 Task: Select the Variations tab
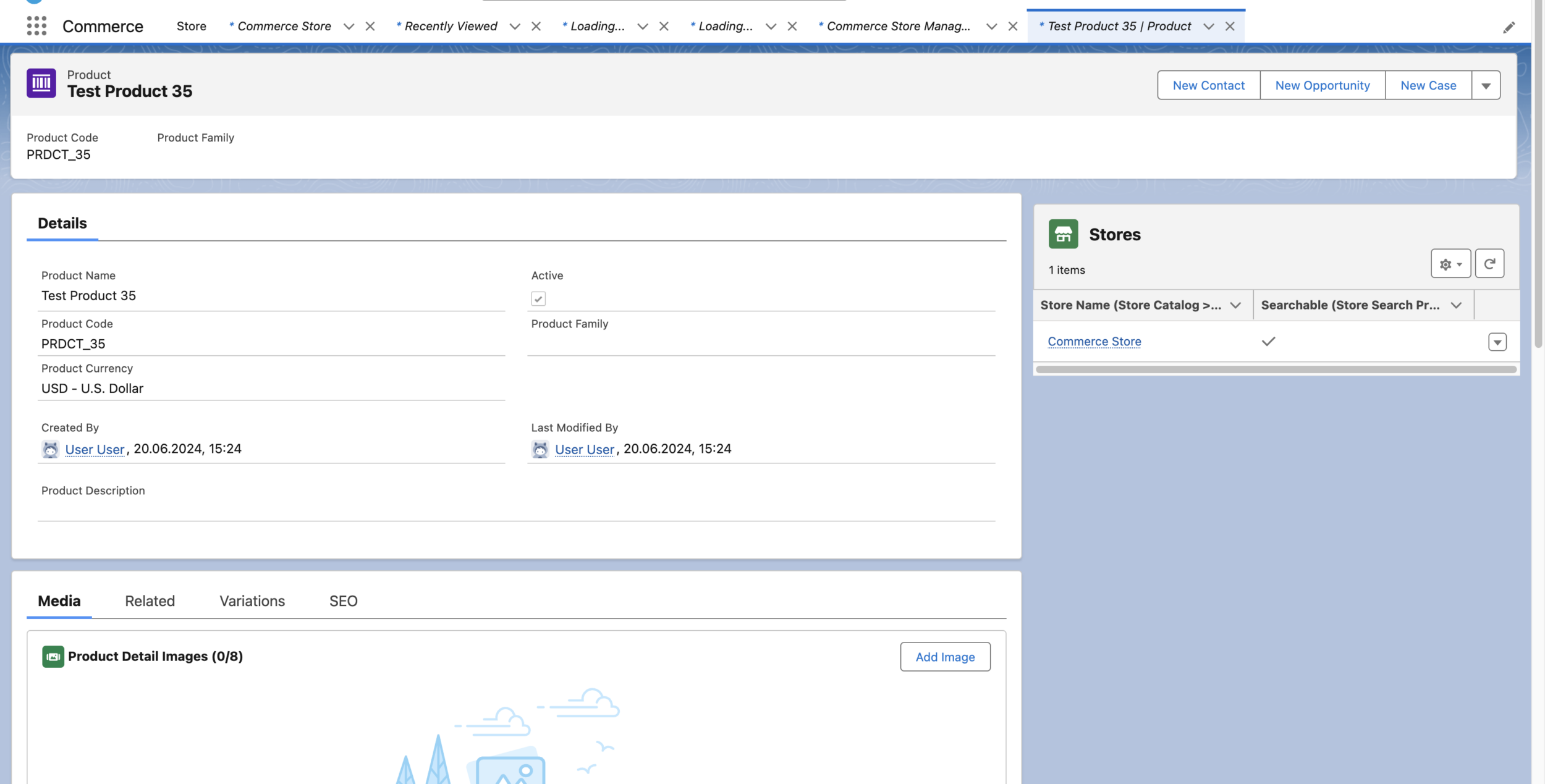click(x=251, y=601)
